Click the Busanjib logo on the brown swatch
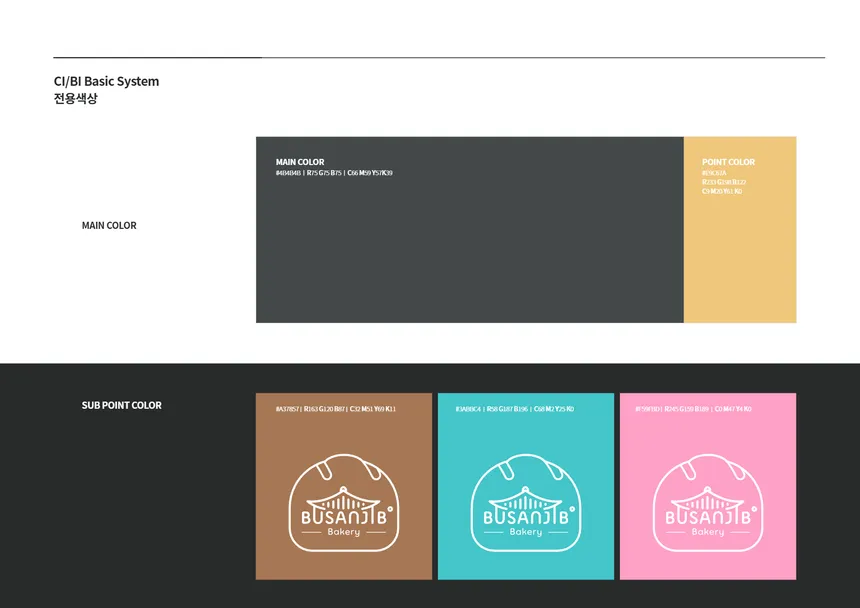Screen dimensions: 860x608 (x=344, y=503)
